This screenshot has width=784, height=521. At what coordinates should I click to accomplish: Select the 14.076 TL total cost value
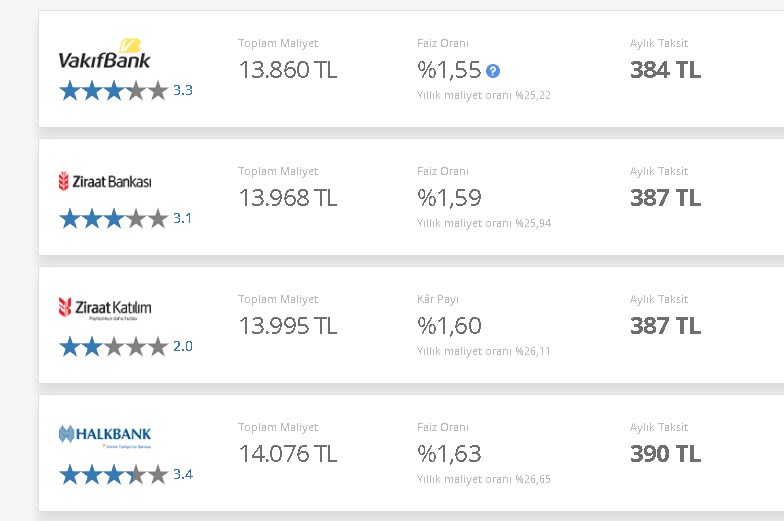tap(288, 454)
